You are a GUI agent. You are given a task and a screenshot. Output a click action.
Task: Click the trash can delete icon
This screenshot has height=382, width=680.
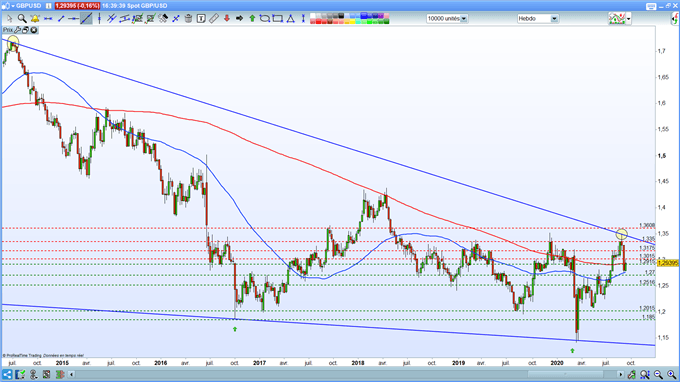pyautogui.click(x=188, y=19)
